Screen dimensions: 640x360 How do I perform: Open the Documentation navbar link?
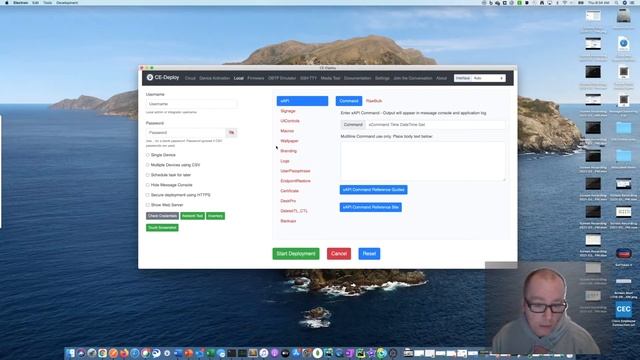click(x=358, y=78)
